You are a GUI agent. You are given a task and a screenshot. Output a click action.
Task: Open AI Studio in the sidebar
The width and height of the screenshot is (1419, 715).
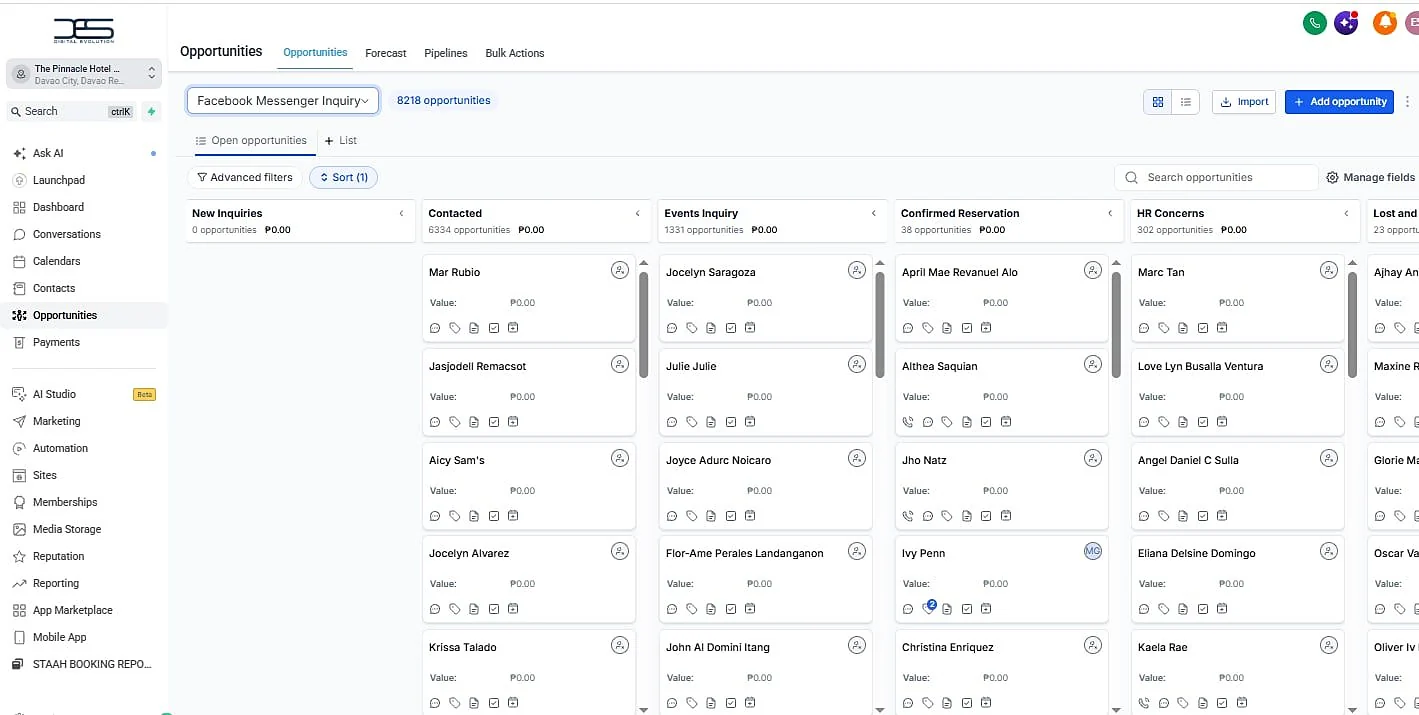54,394
